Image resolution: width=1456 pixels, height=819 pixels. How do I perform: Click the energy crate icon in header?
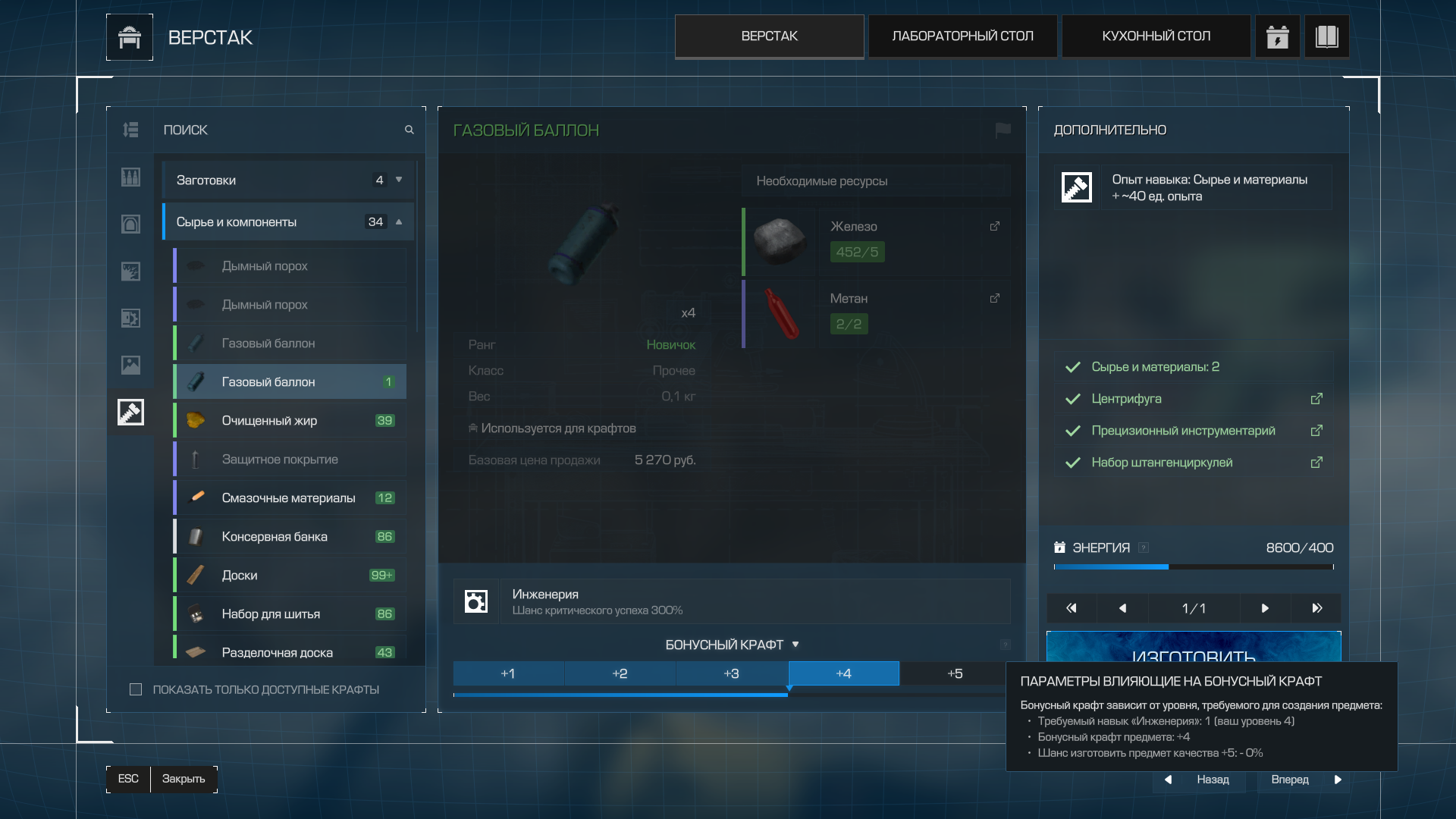(x=1278, y=36)
